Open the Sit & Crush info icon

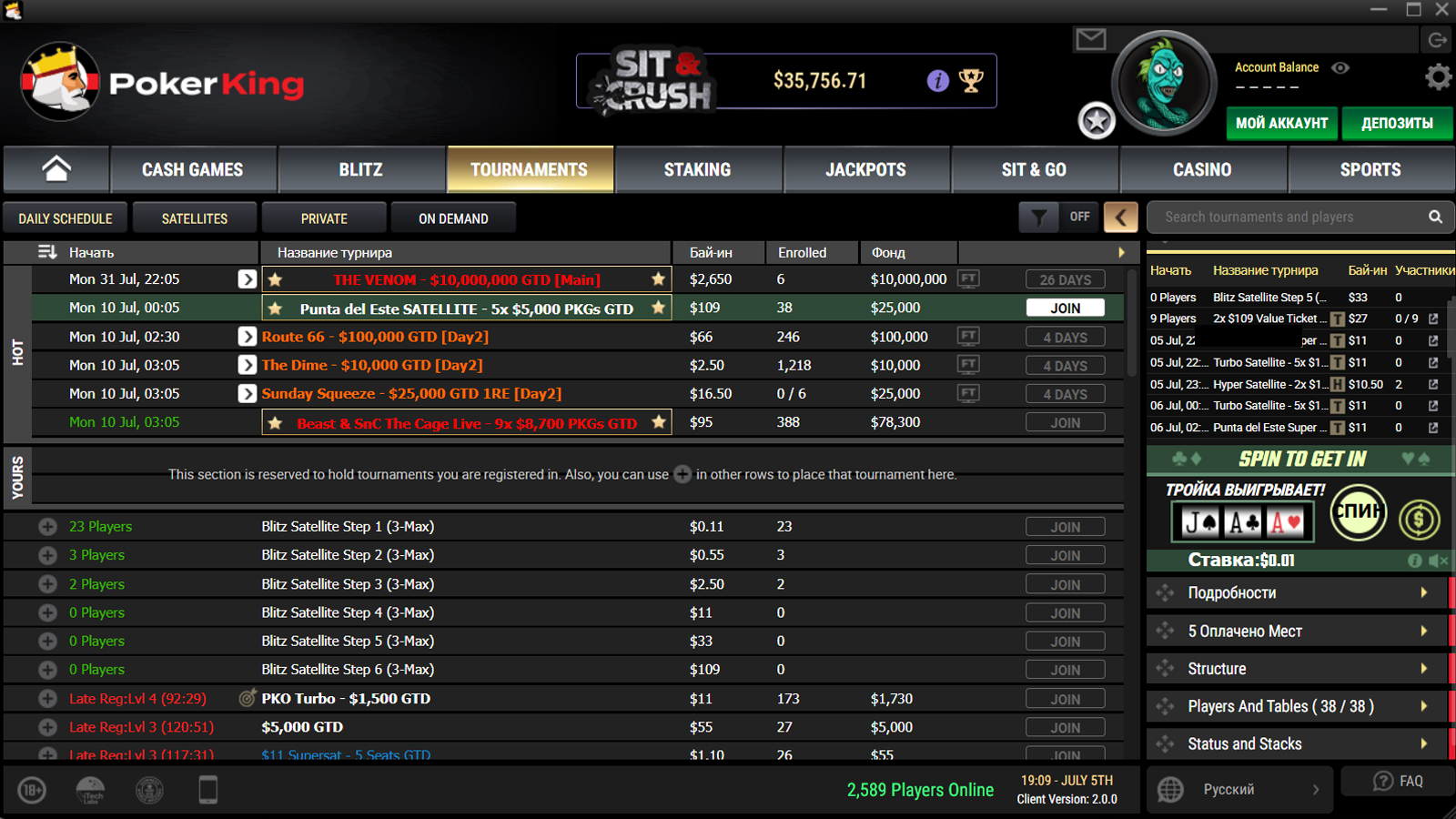point(937,81)
